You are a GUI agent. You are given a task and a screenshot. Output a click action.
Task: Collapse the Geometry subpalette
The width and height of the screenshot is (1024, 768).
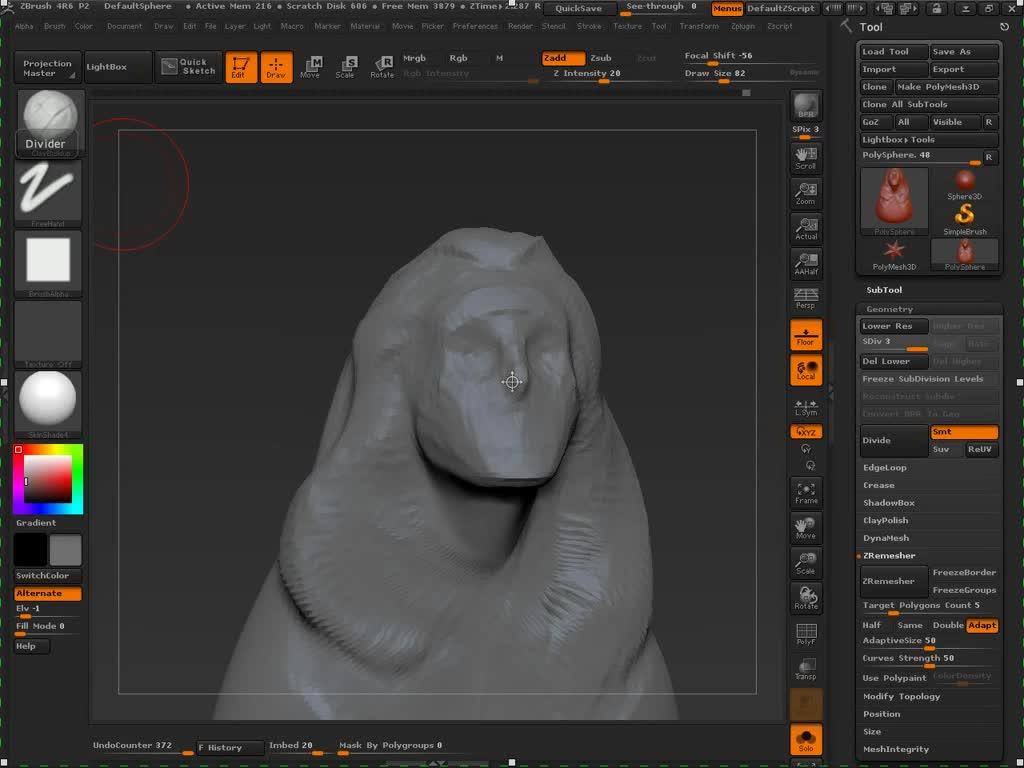(889, 309)
